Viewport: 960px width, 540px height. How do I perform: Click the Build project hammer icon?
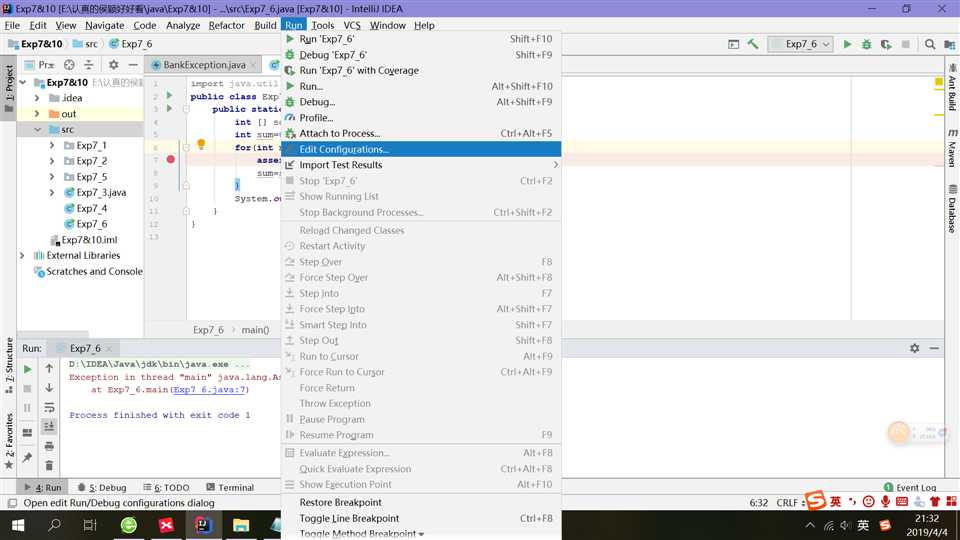click(752, 44)
